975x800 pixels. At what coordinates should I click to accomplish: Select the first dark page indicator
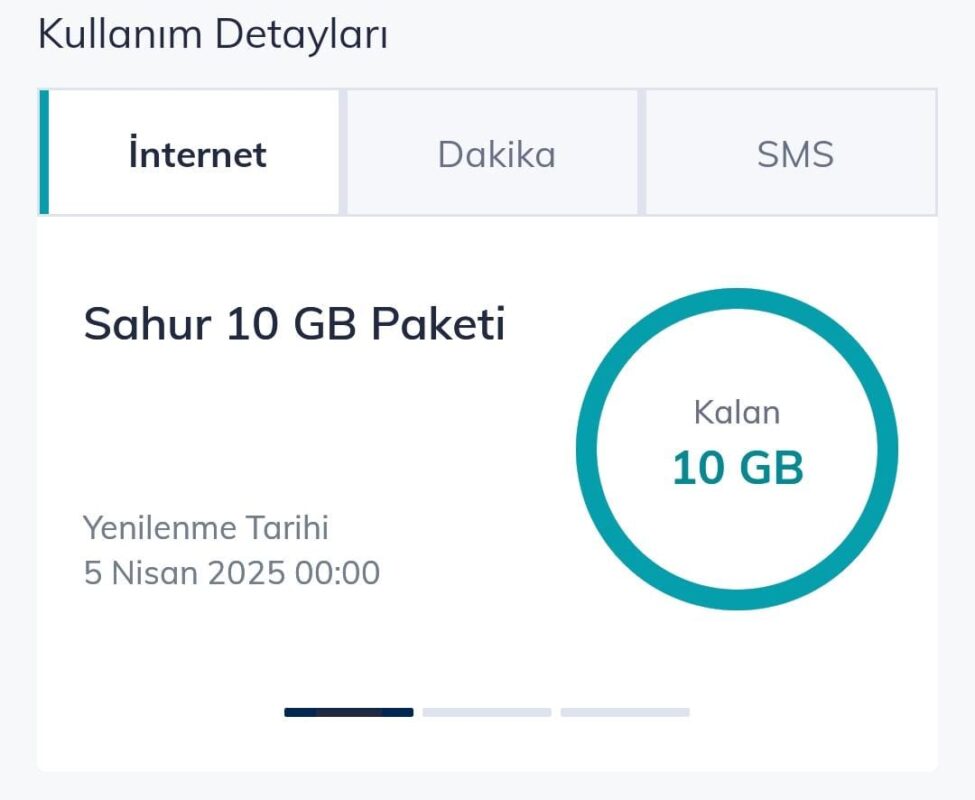tap(348, 712)
